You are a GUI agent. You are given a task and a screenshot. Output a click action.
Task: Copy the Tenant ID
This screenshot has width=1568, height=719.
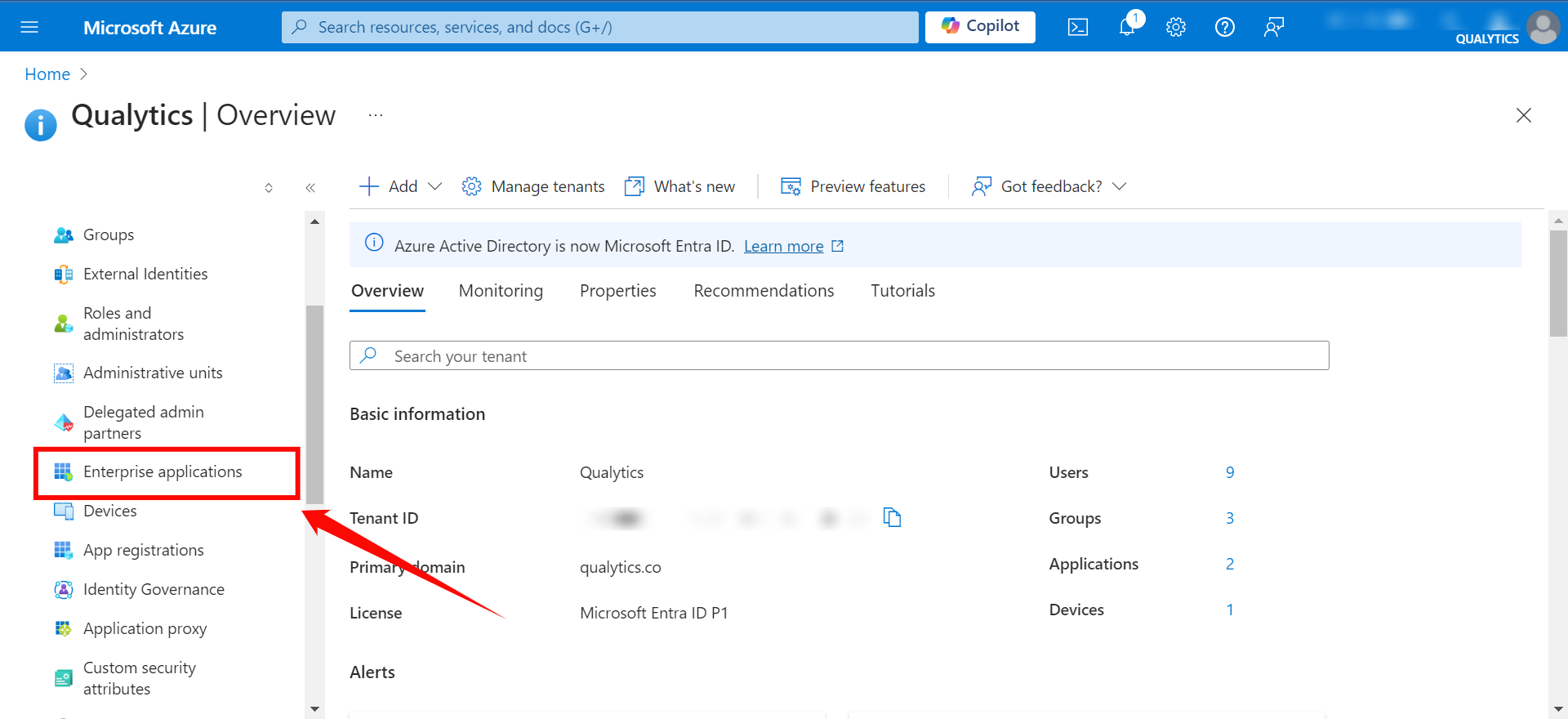pos(893,517)
